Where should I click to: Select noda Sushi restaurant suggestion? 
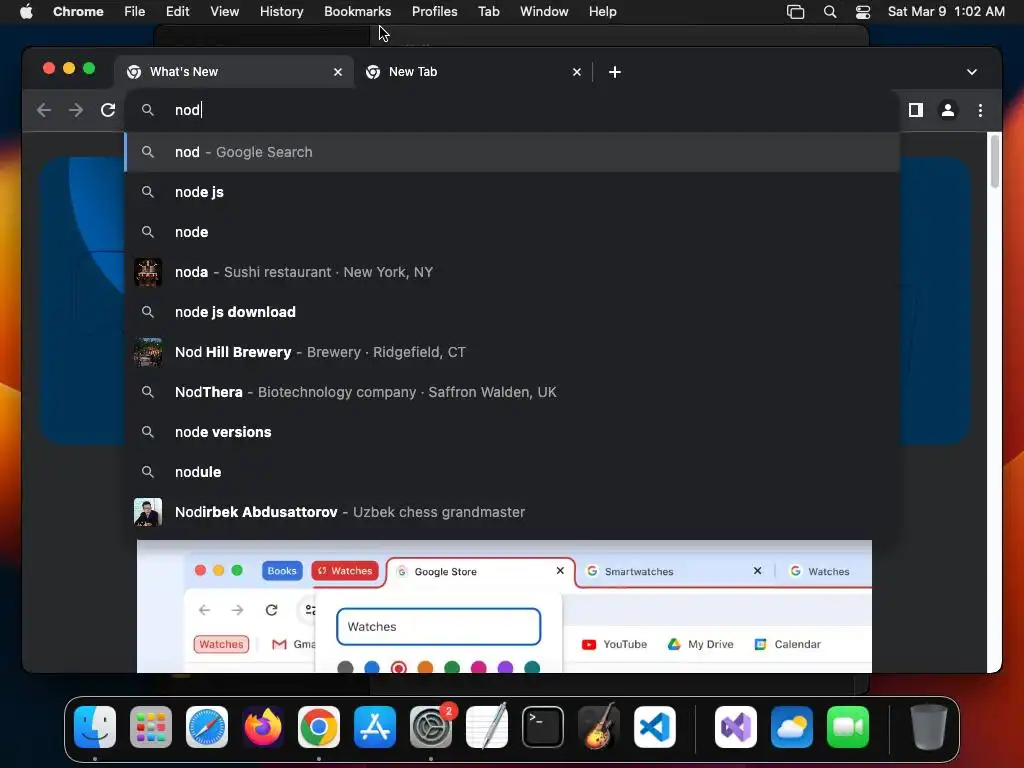click(513, 272)
